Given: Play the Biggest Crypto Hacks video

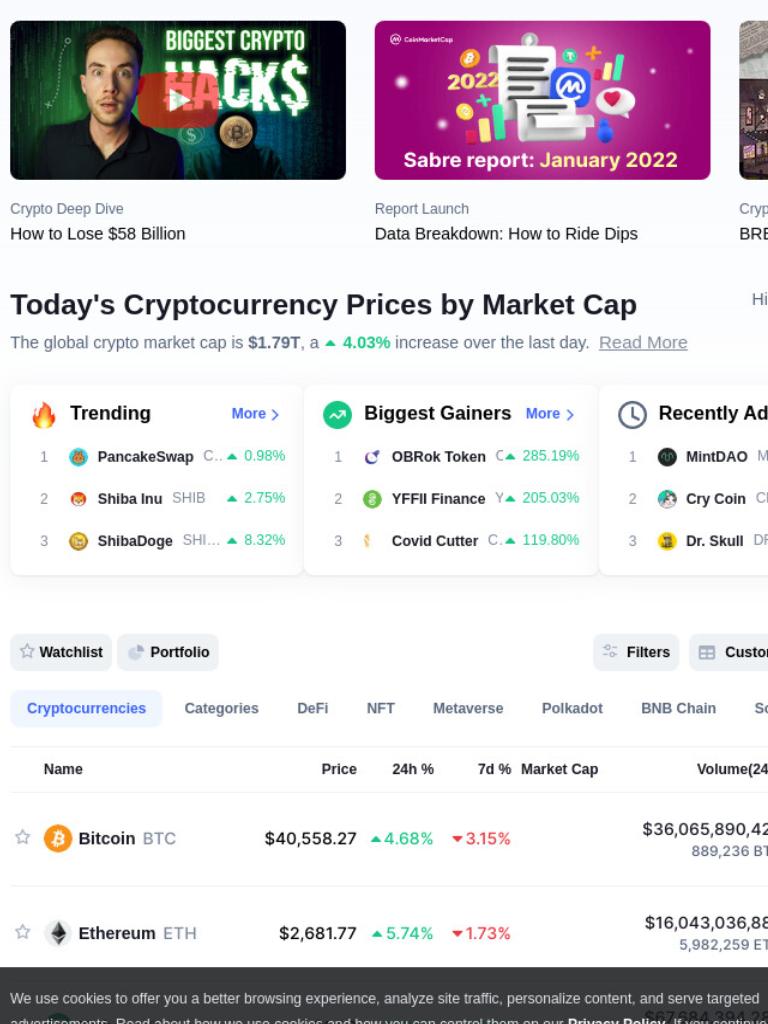Looking at the screenshot, I should [x=178, y=100].
